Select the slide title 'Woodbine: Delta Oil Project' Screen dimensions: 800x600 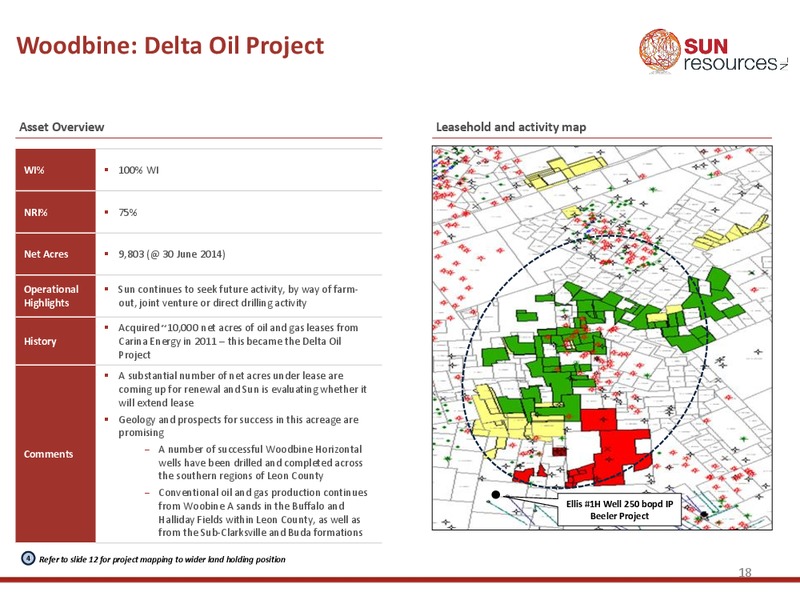click(x=170, y=45)
